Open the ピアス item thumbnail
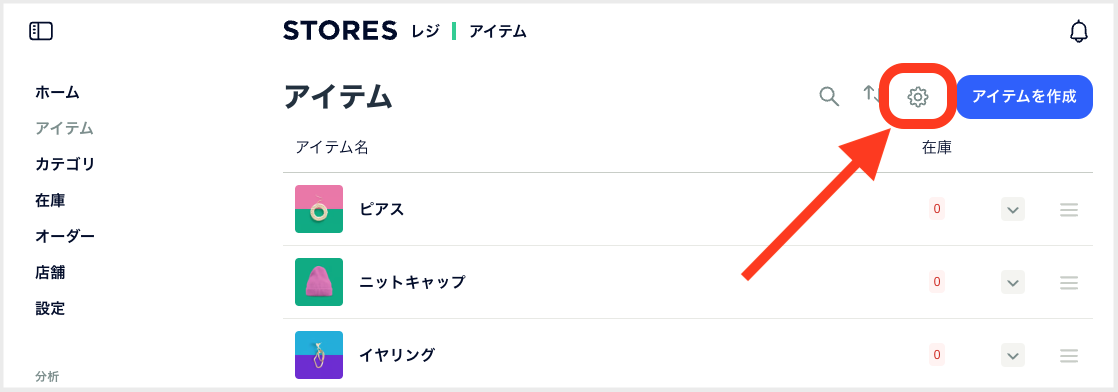Screen dimensions: 1118x392 click(x=319, y=209)
